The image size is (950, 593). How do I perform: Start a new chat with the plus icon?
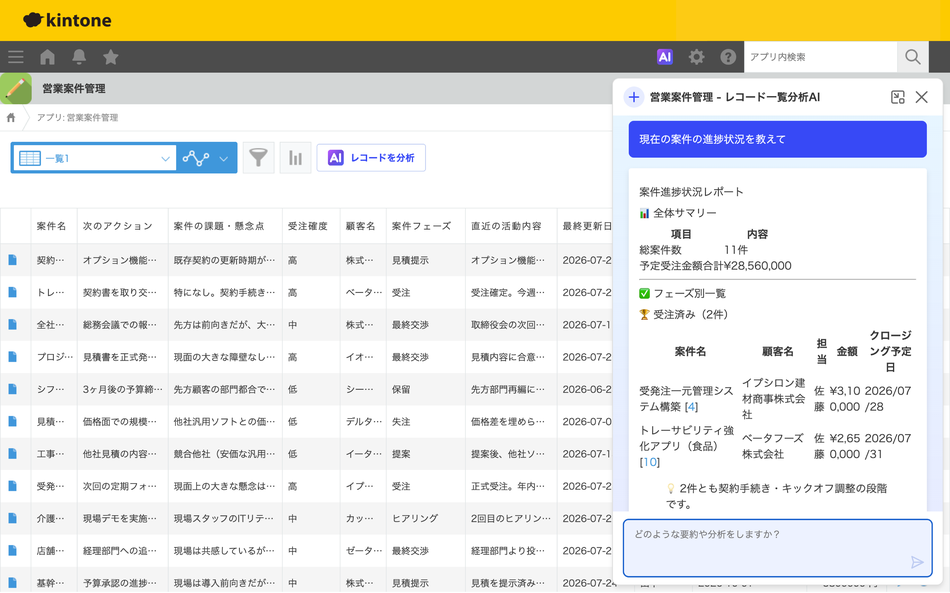pos(634,97)
